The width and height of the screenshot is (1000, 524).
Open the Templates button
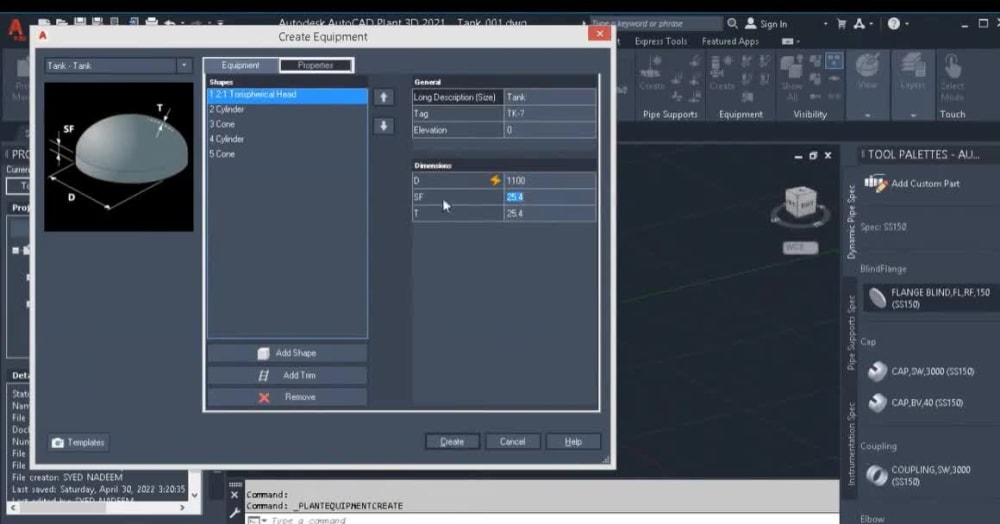point(78,442)
